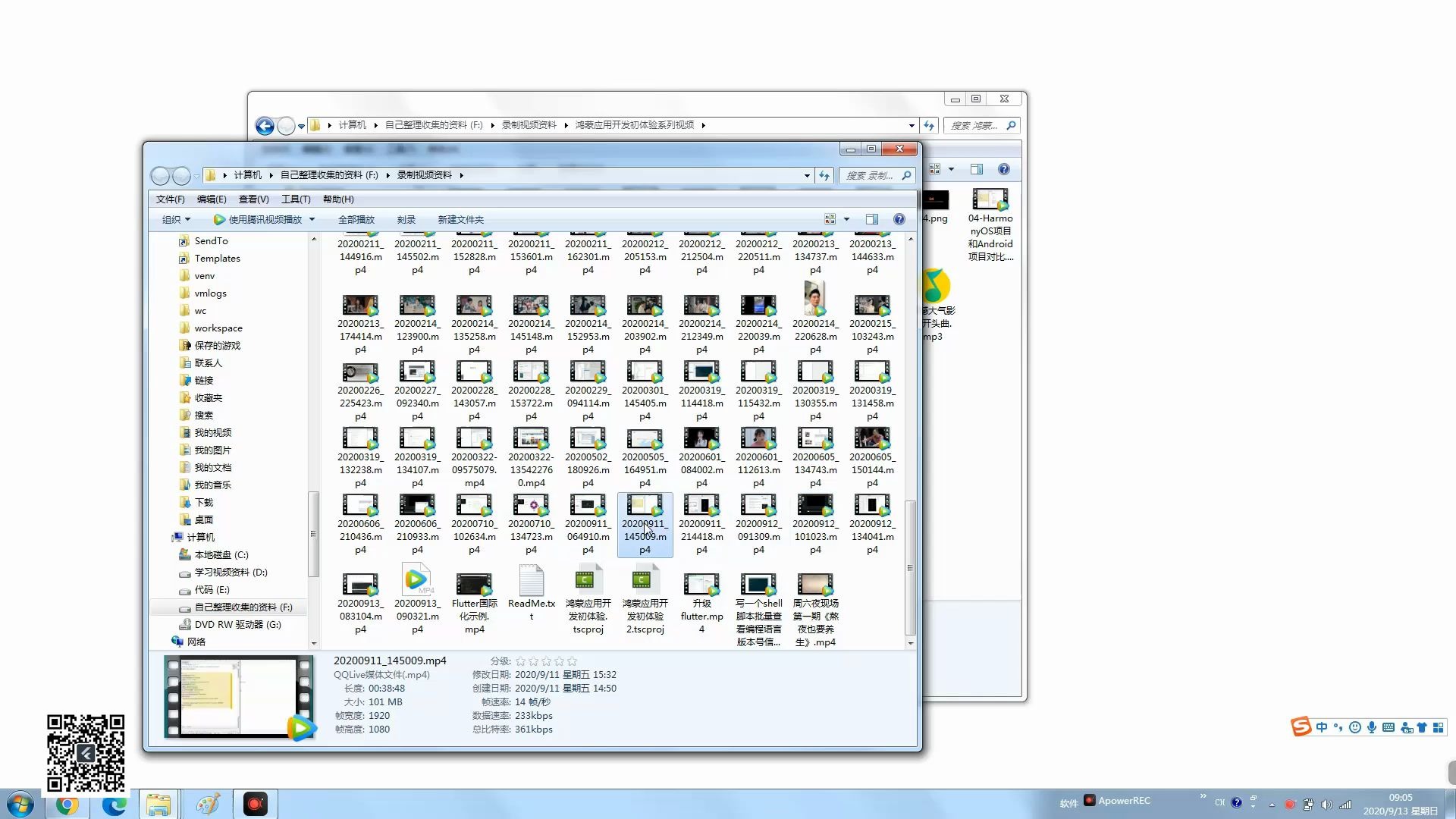Click volume icon in system tray
The width and height of the screenshot is (1456, 819).
pyautogui.click(x=1326, y=805)
